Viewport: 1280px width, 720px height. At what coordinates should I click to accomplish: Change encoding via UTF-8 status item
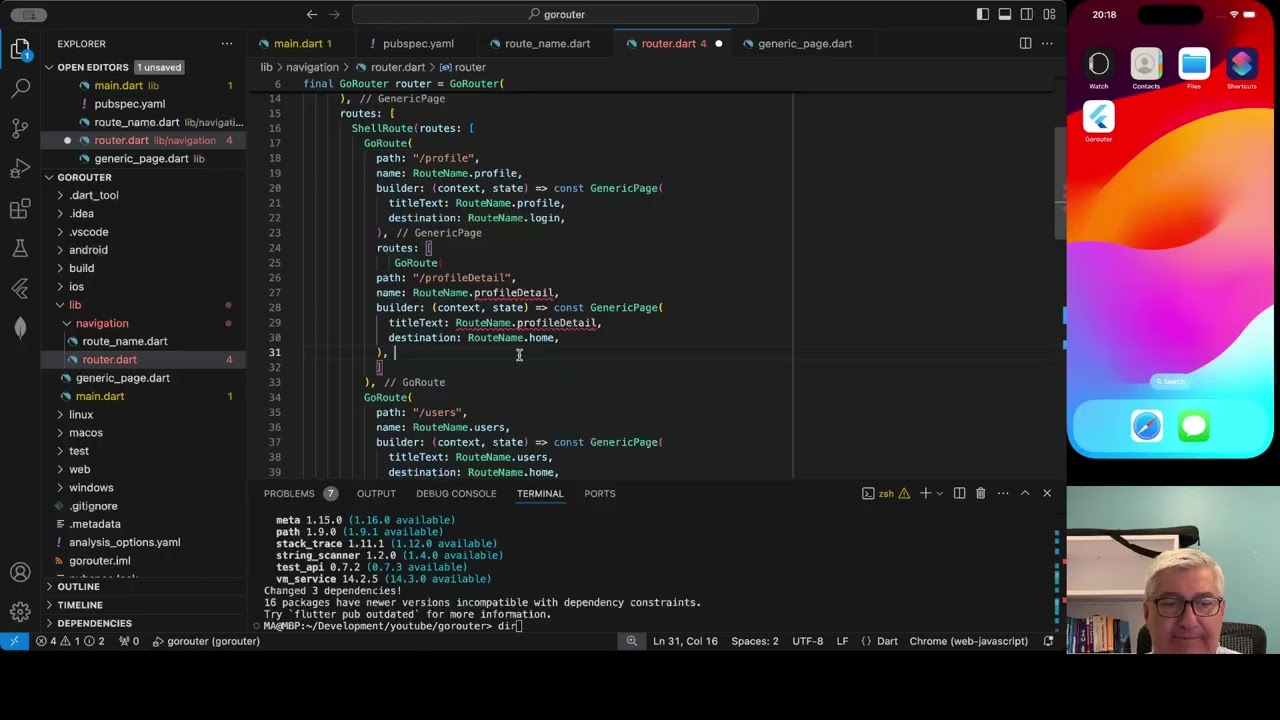click(807, 641)
